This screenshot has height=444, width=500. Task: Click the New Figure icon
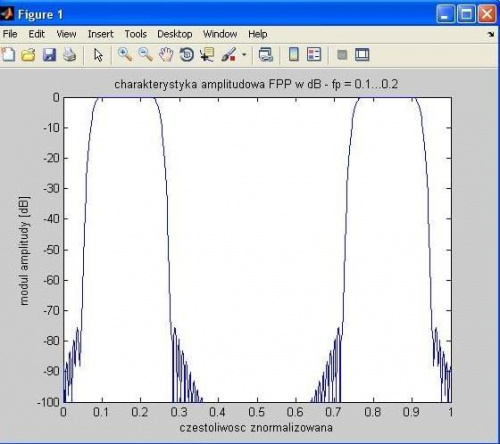tap(8, 54)
